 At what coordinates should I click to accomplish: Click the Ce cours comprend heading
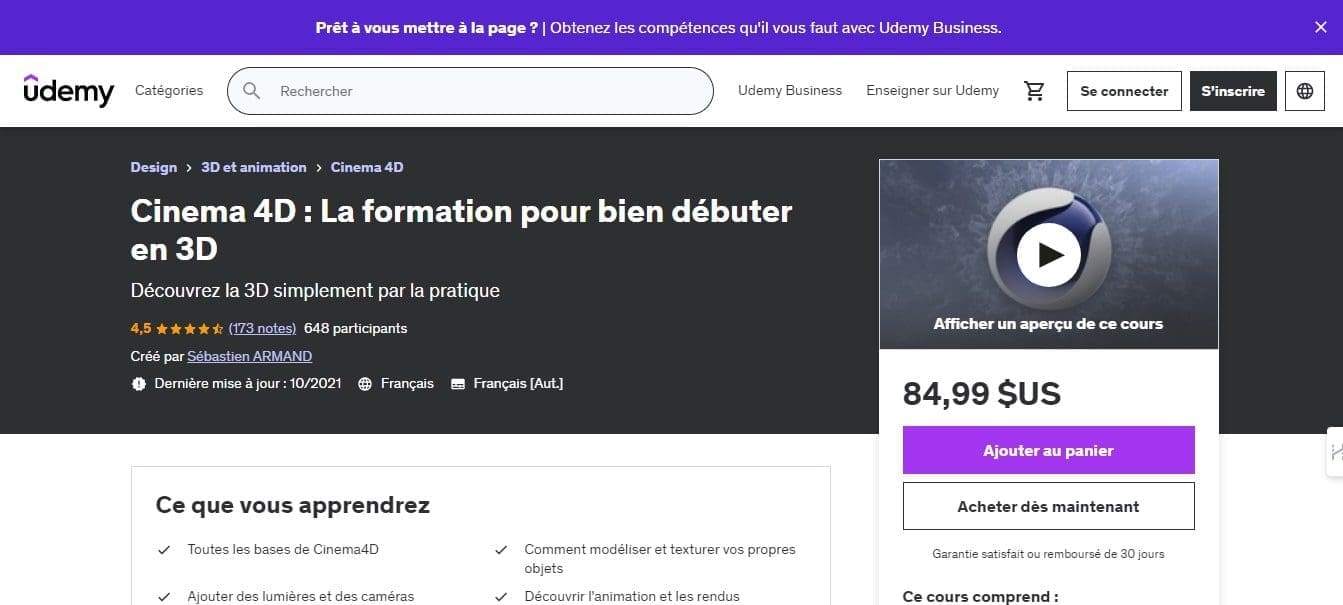click(981, 597)
